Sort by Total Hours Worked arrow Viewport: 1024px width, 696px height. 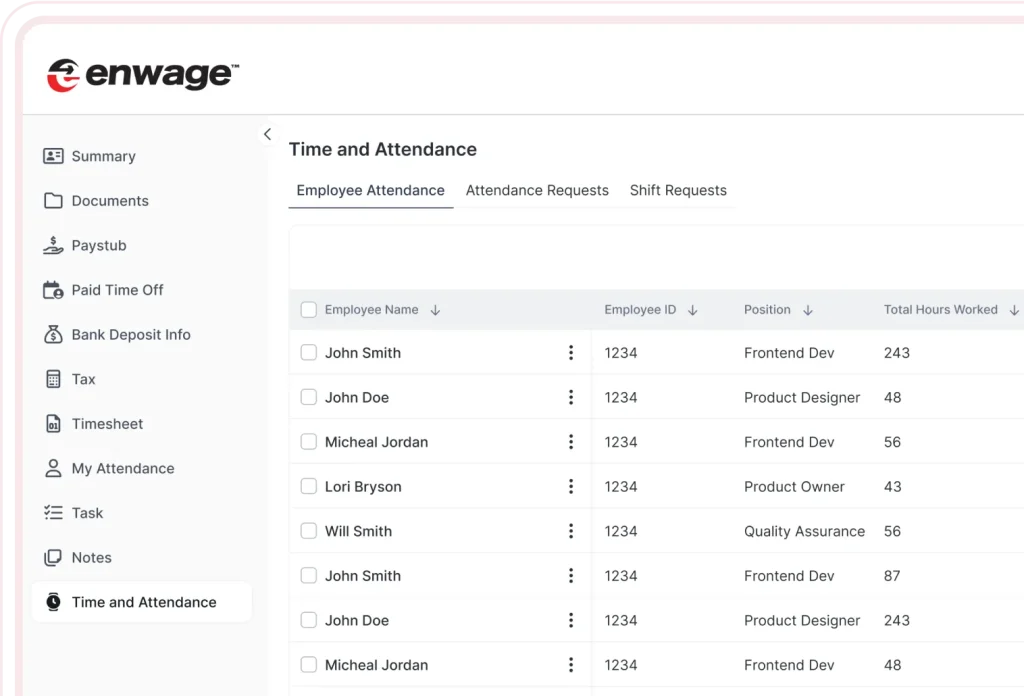(1014, 310)
